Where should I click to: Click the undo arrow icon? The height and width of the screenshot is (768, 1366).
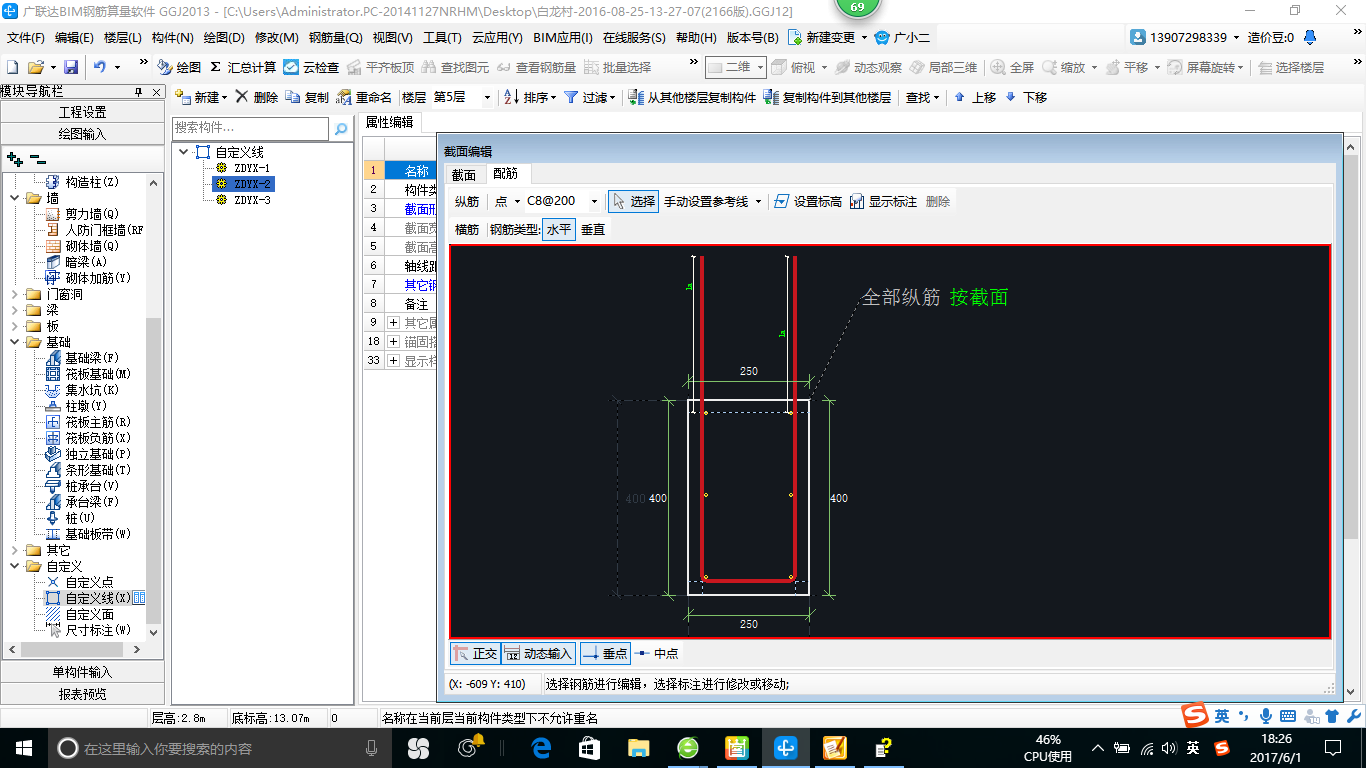100,67
